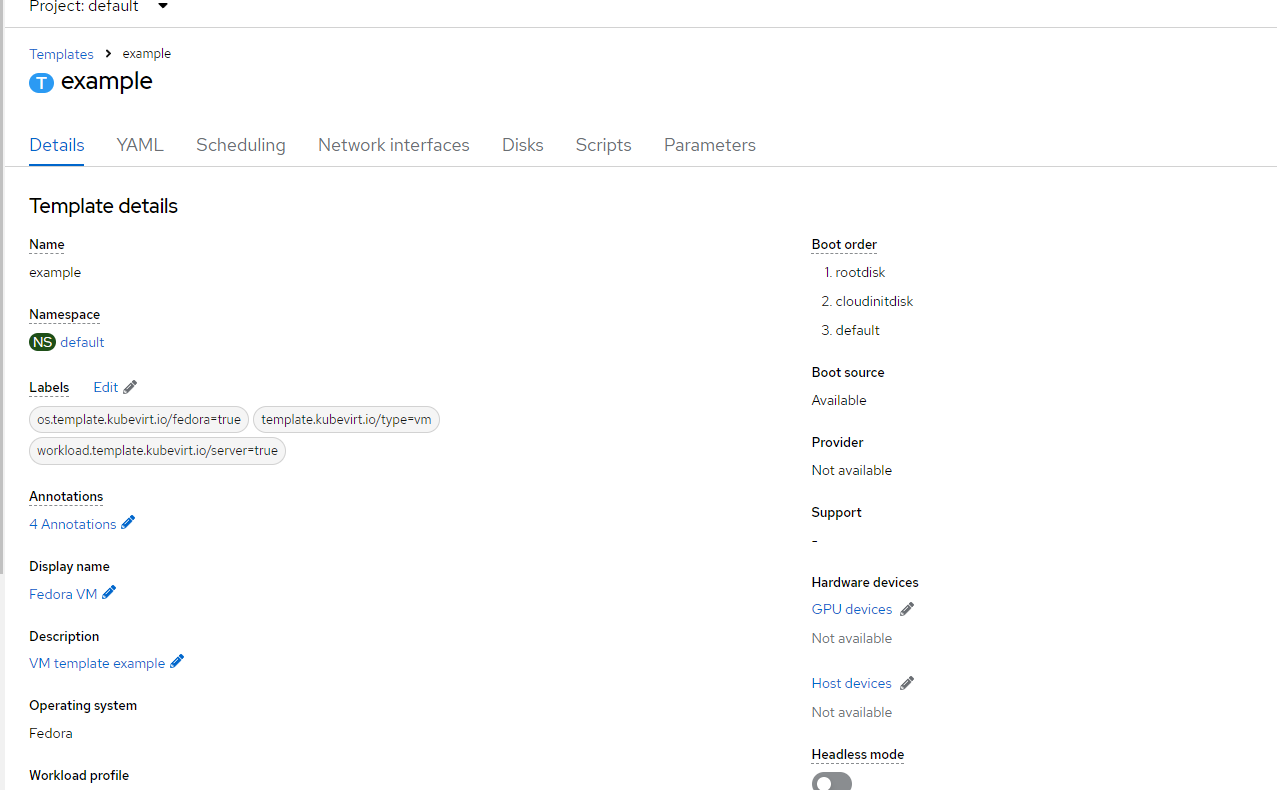Click the NS namespace badge
Screen dimensions: 1277x790
tap(42, 342)
